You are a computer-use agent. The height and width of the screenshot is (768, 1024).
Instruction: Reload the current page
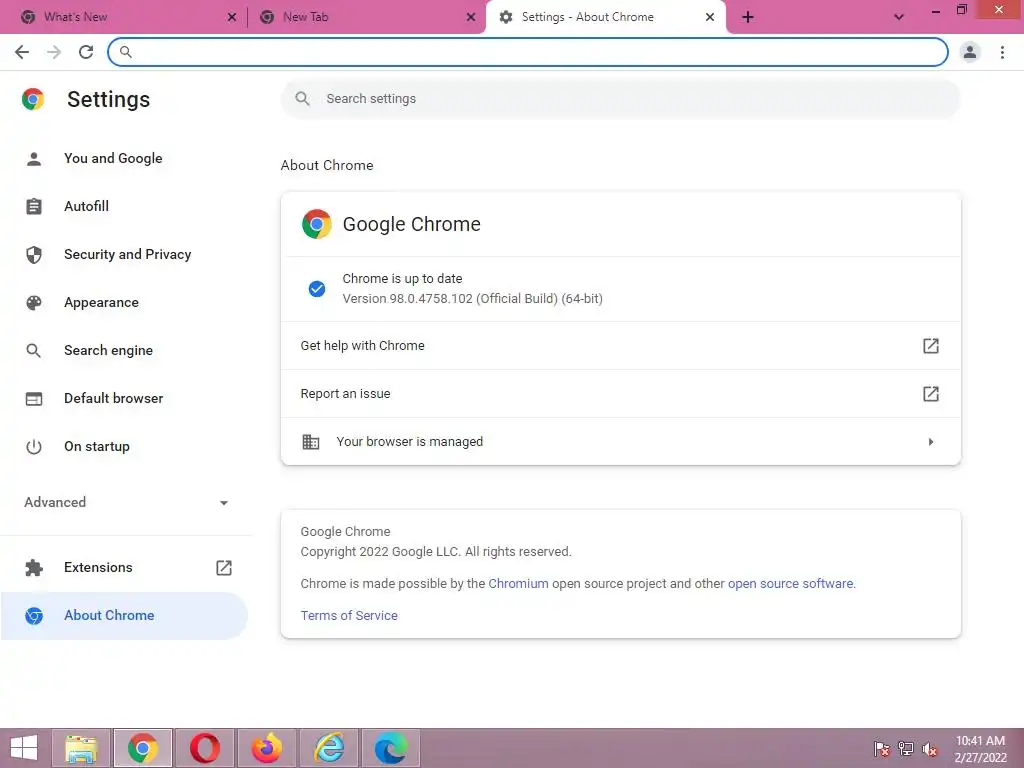pos(86,52)
